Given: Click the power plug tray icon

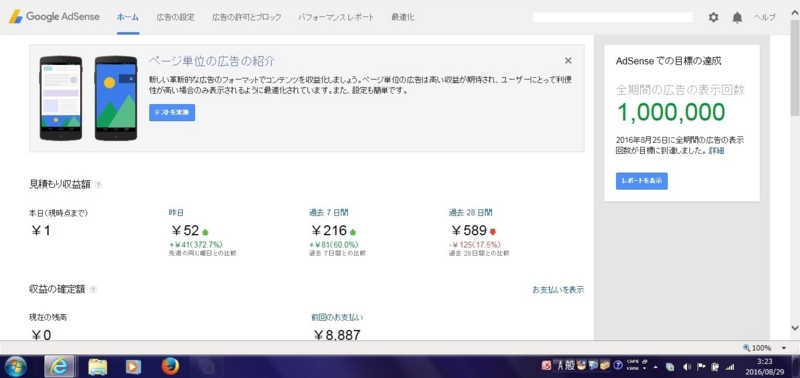Looking at the screenshot, I should tap(715, 367).
